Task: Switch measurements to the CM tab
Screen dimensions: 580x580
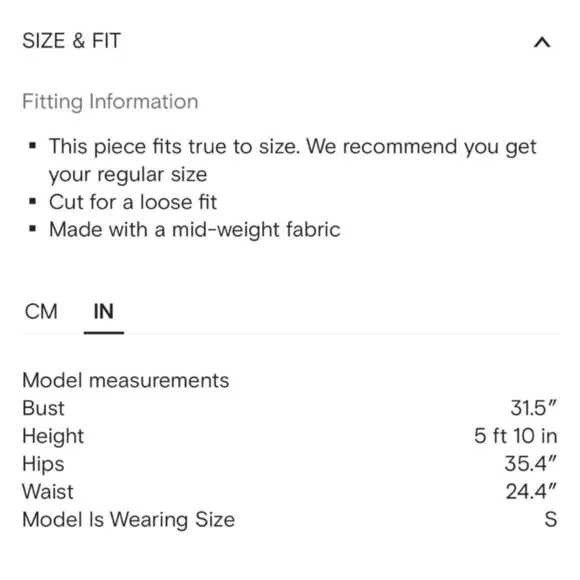Action: (41, 311)
